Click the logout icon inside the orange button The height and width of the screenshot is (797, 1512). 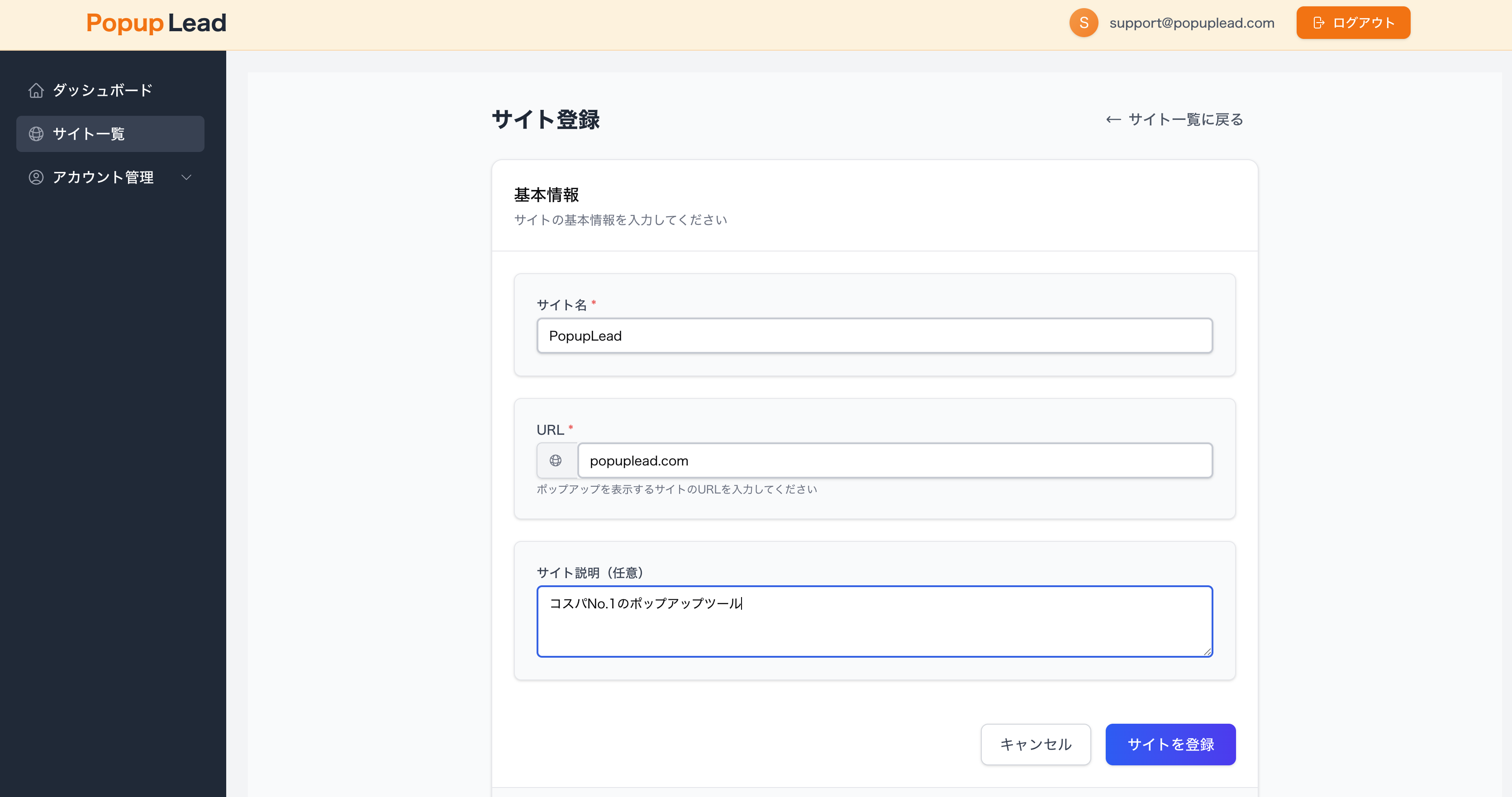pos(1319,22)
